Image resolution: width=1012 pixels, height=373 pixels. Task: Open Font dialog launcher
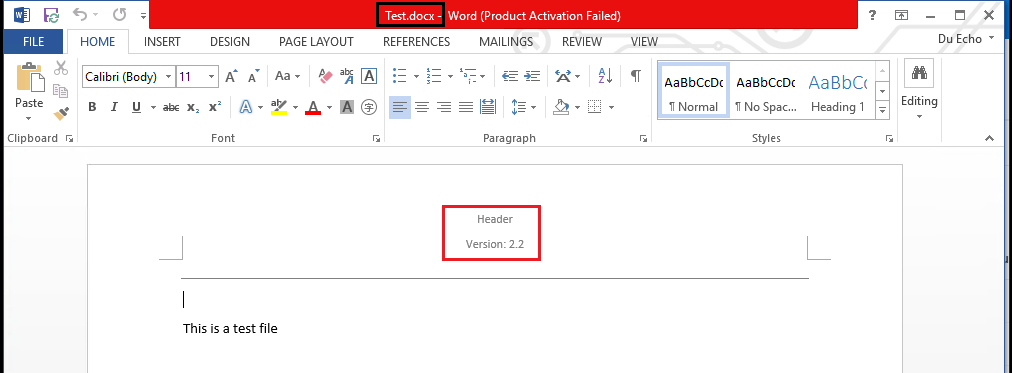coord(376,138)
